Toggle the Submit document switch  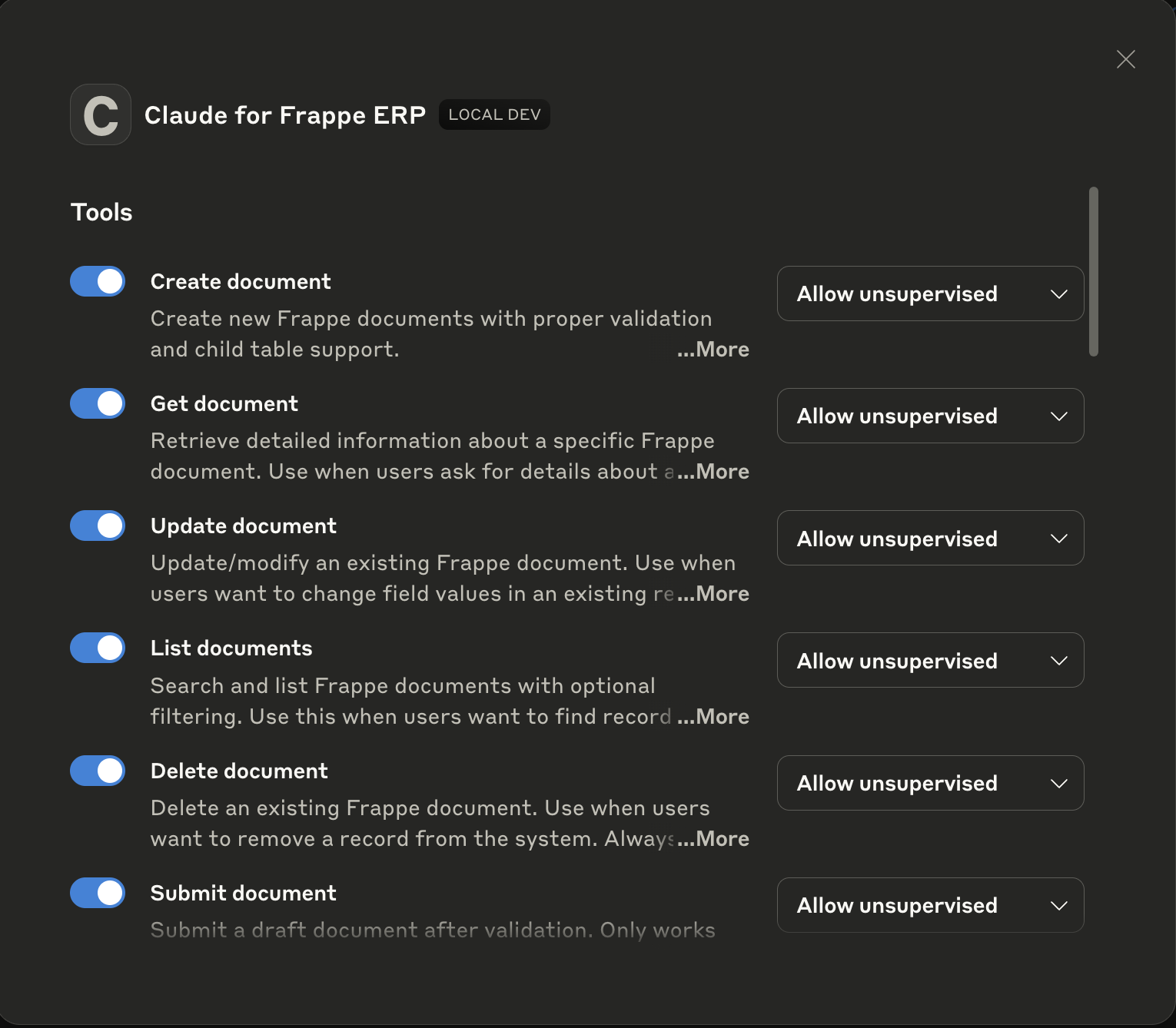click(98, 893)
